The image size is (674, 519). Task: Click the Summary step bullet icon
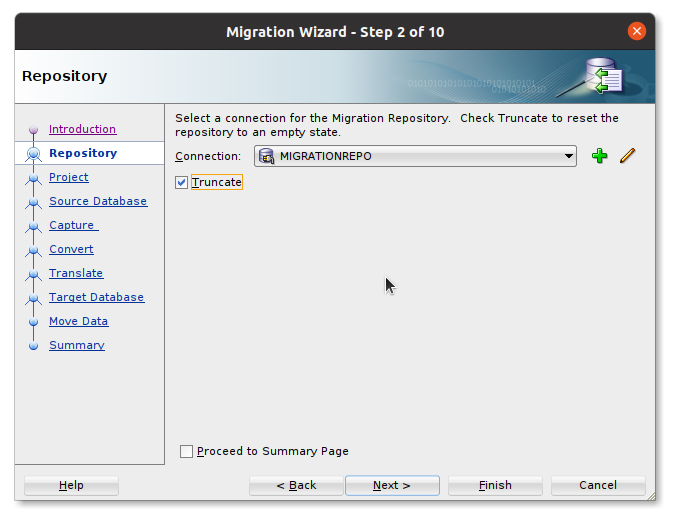(x=34, y=346)
